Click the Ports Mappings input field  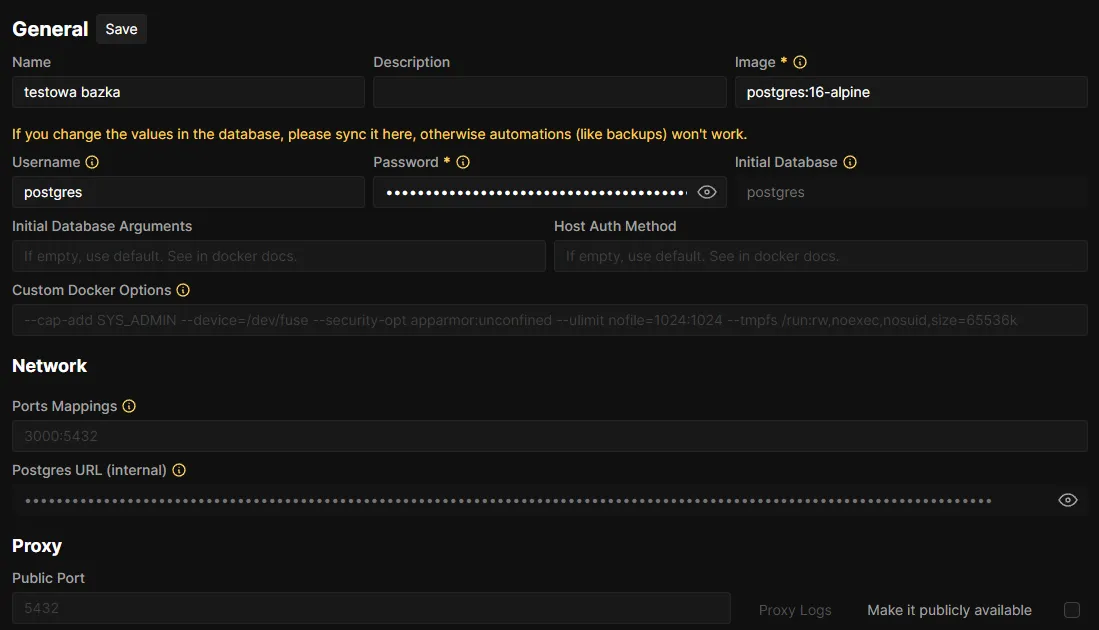549,436
